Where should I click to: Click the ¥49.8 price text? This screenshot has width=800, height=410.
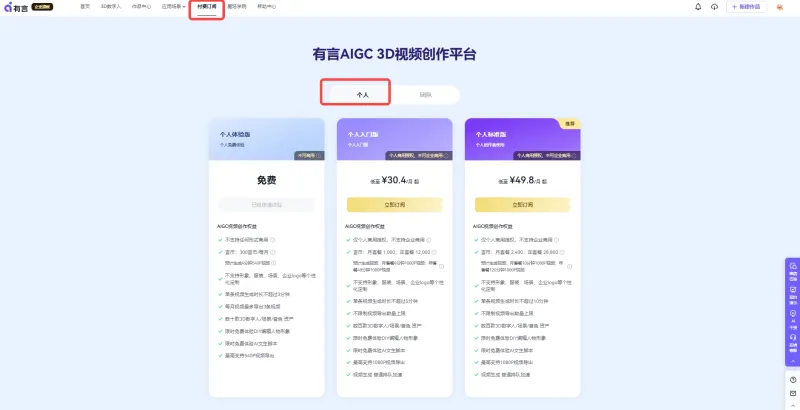pos(521,180)
